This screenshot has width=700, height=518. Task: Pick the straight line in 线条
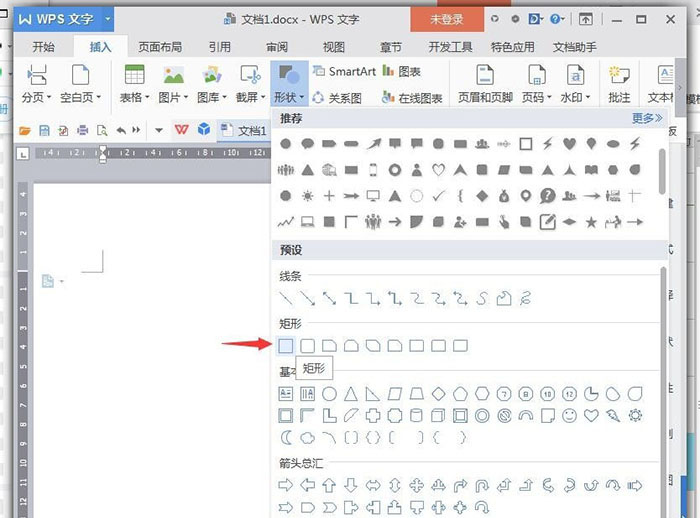point(286,298)
